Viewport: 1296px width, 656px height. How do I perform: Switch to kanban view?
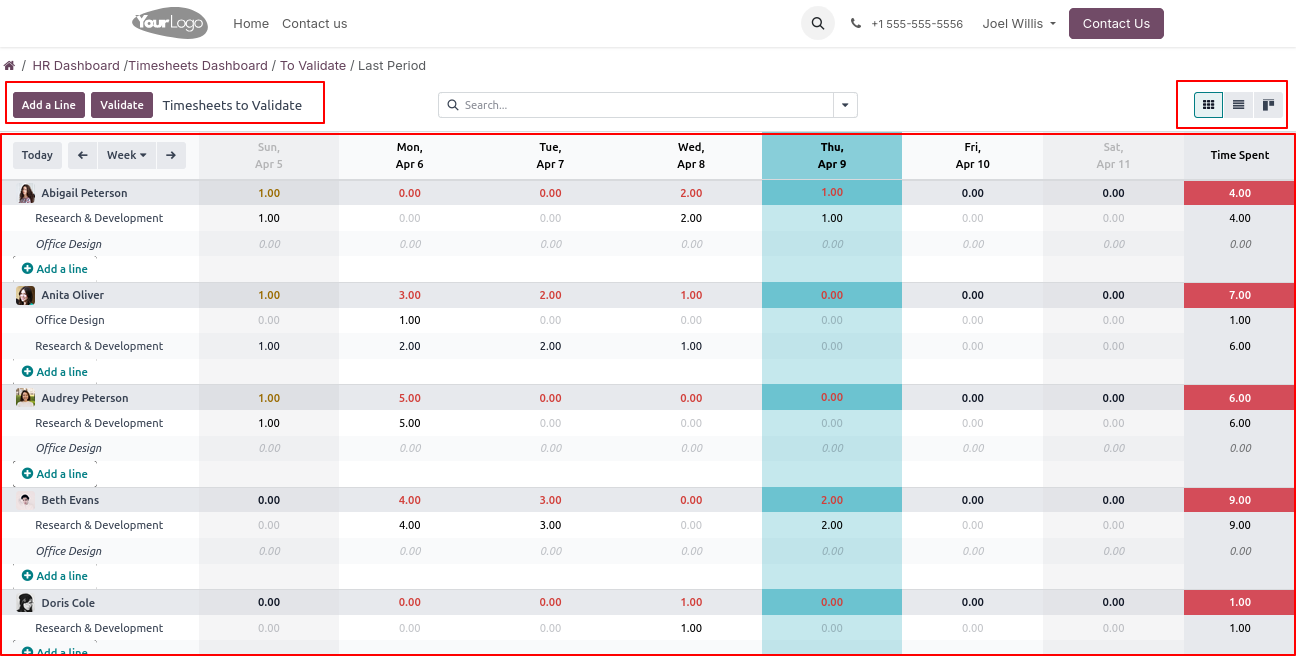[x=1268, y=105]
